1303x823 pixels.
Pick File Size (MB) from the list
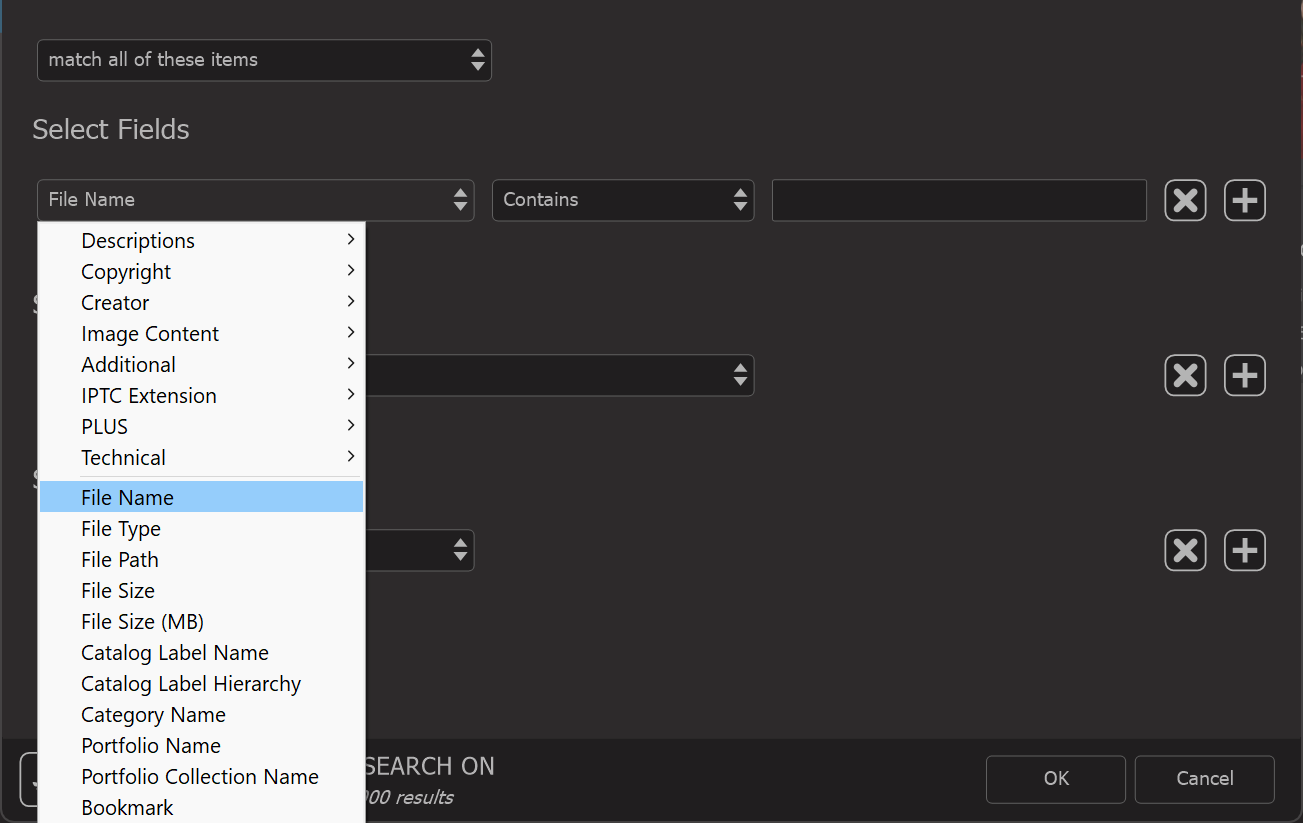point(201,622)
